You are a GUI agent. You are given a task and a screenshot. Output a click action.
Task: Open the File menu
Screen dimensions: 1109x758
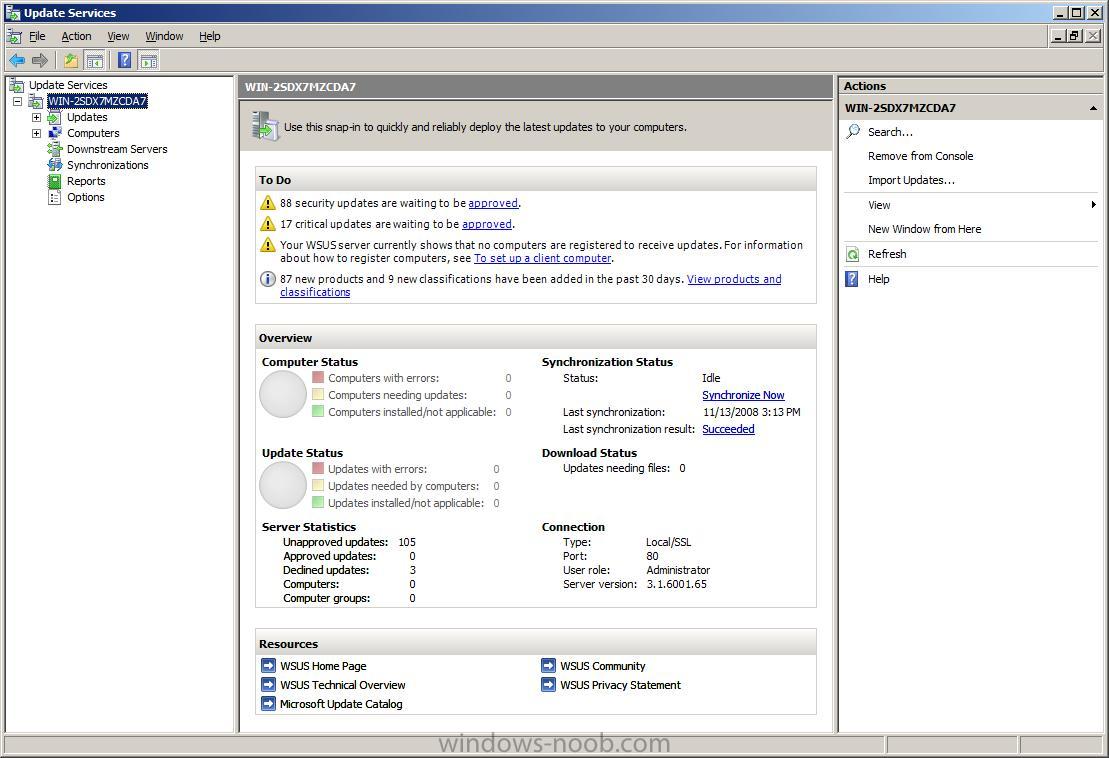(x=37, y=36)
